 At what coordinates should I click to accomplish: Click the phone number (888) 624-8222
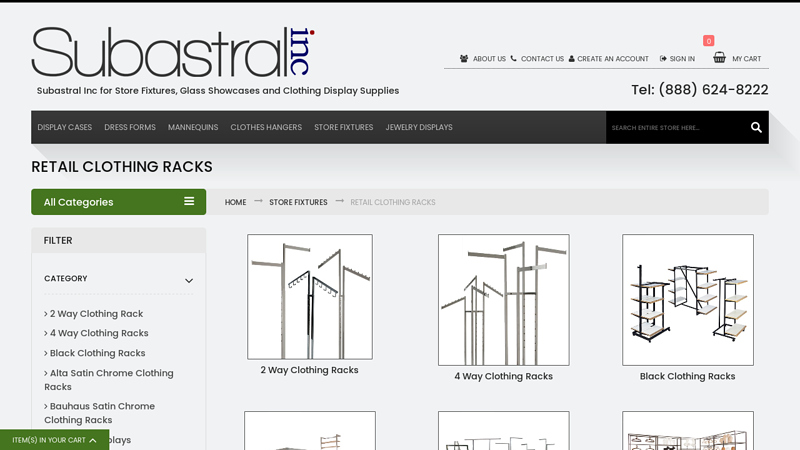click(x=713, y=90)
